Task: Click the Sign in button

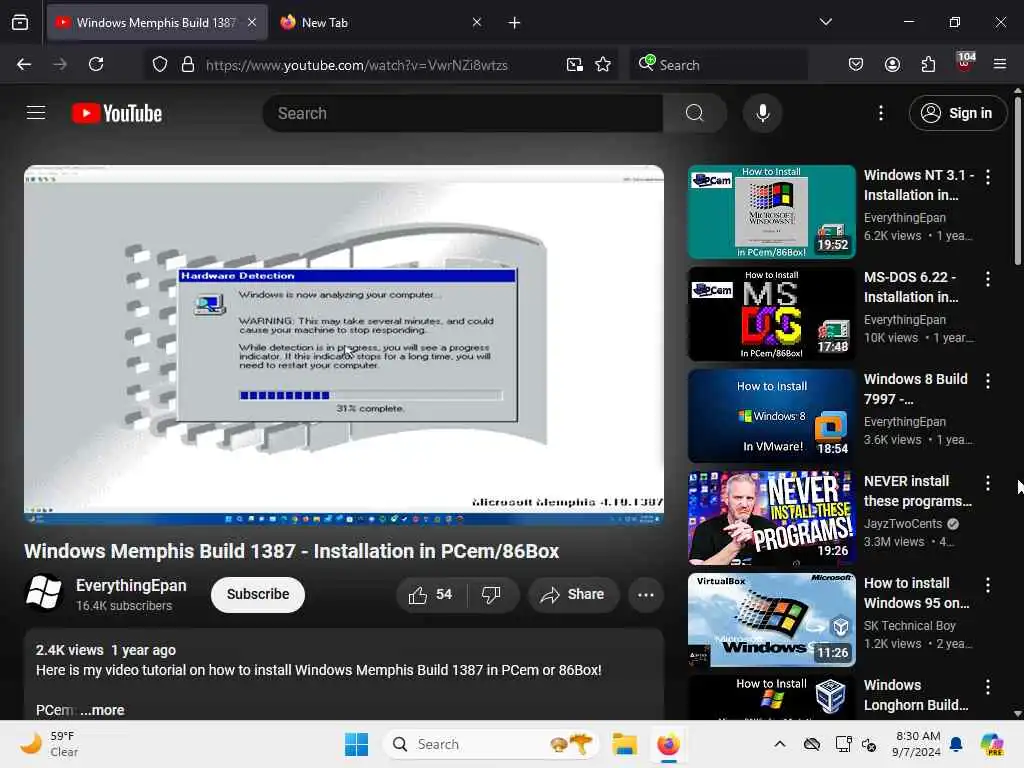Action: 957,113
